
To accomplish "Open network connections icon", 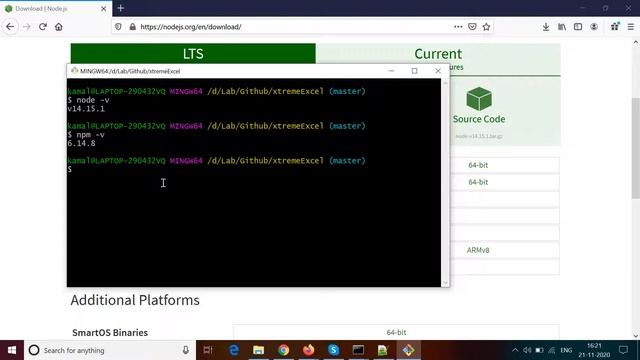I will (x=552, y=350).
